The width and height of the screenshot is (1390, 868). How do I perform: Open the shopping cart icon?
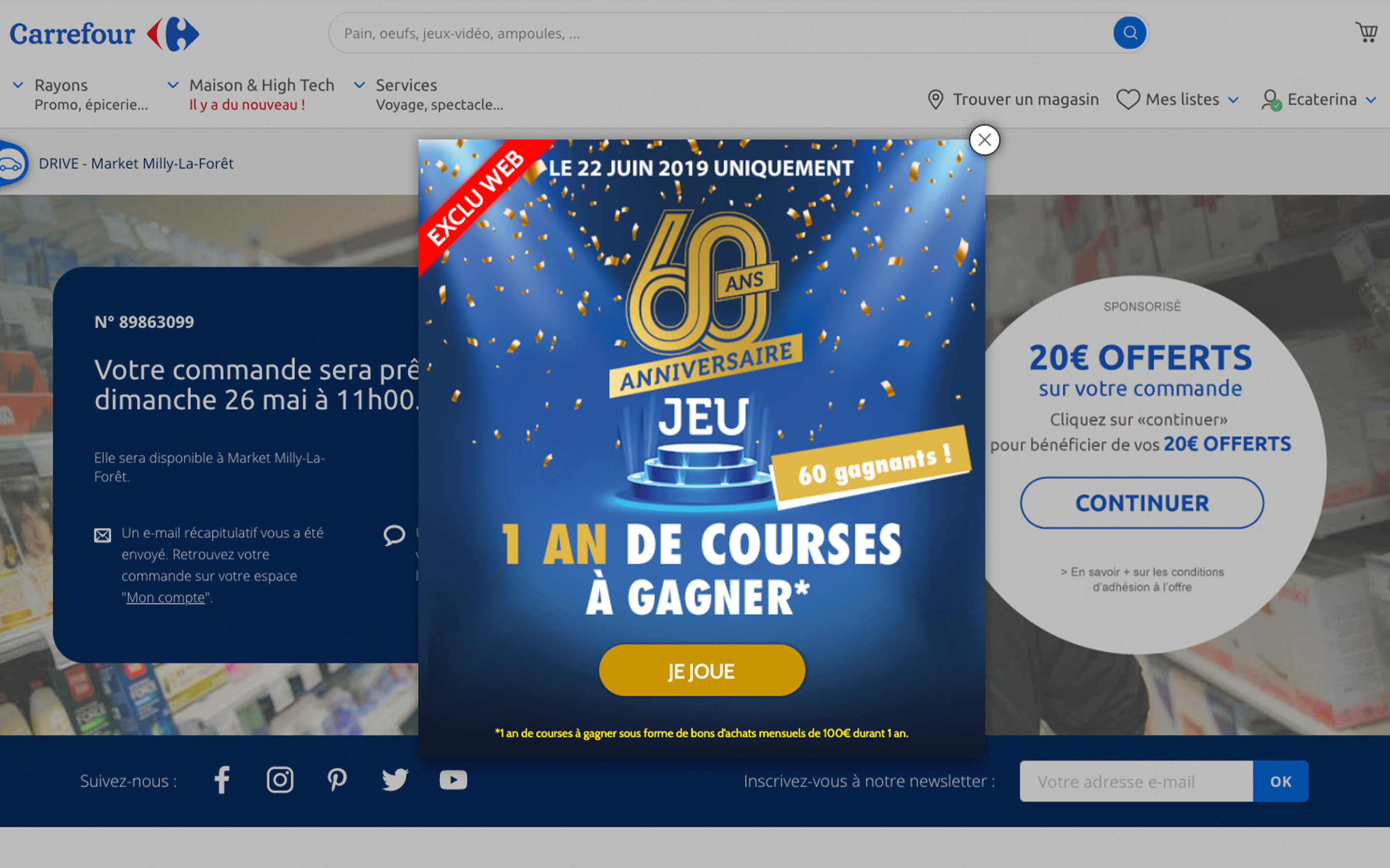pyautogui.click(x=1366, y=32)
